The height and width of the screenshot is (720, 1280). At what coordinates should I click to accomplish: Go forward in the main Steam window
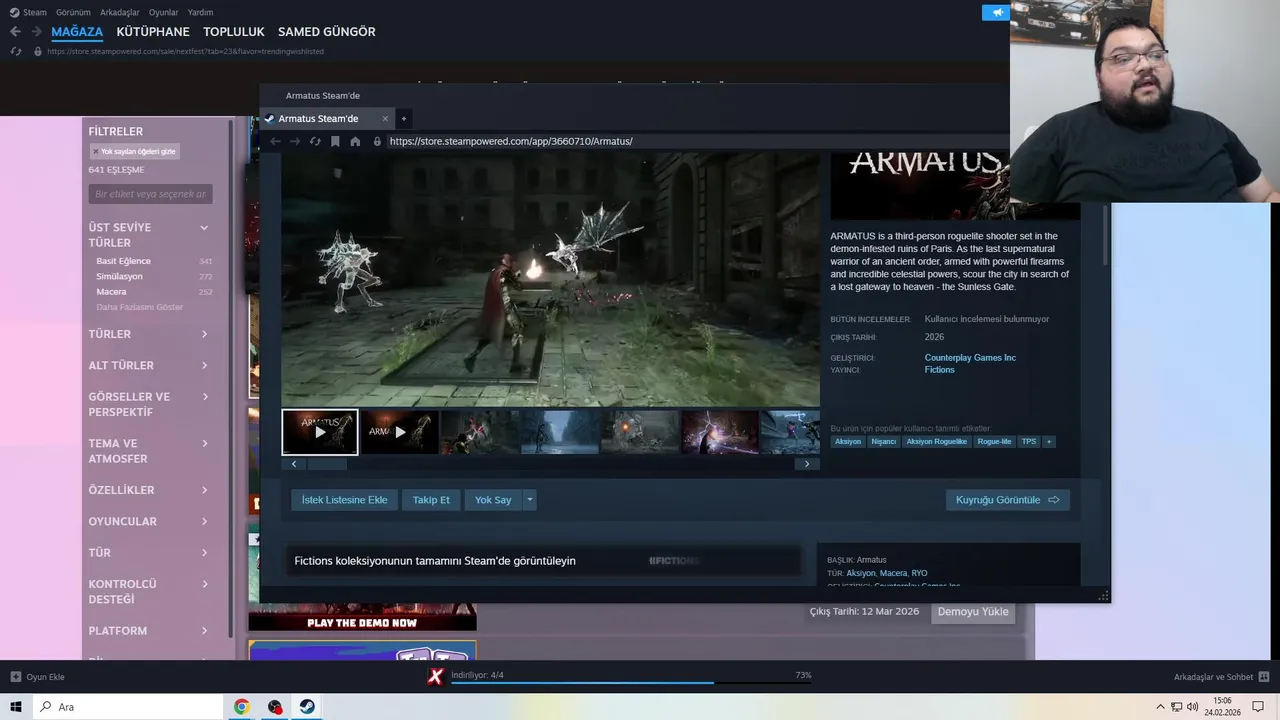(x=36, y=32)
